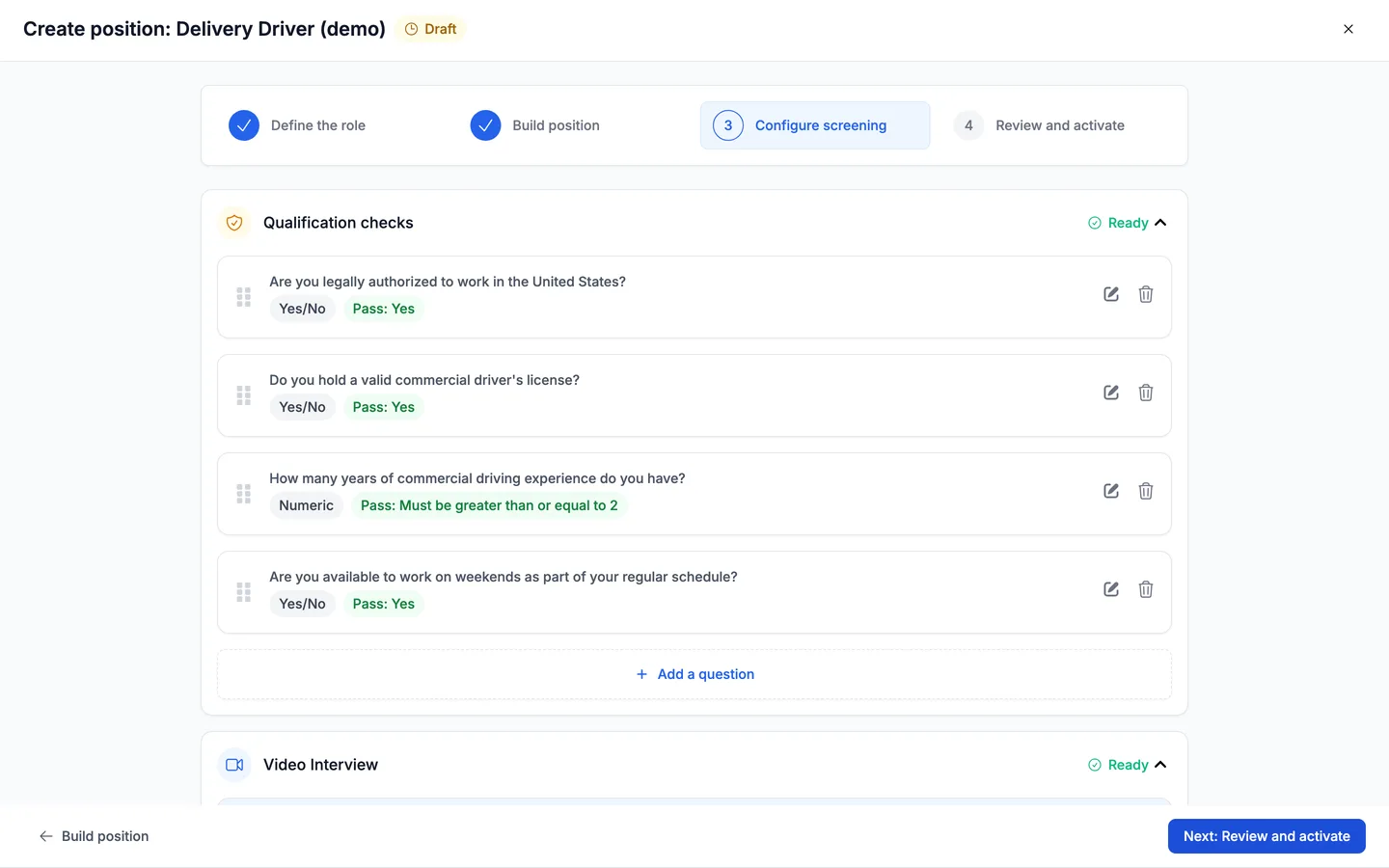Click the Build position checkmark icon
This screenshot has width=1389, height=868.
(485, 125)
